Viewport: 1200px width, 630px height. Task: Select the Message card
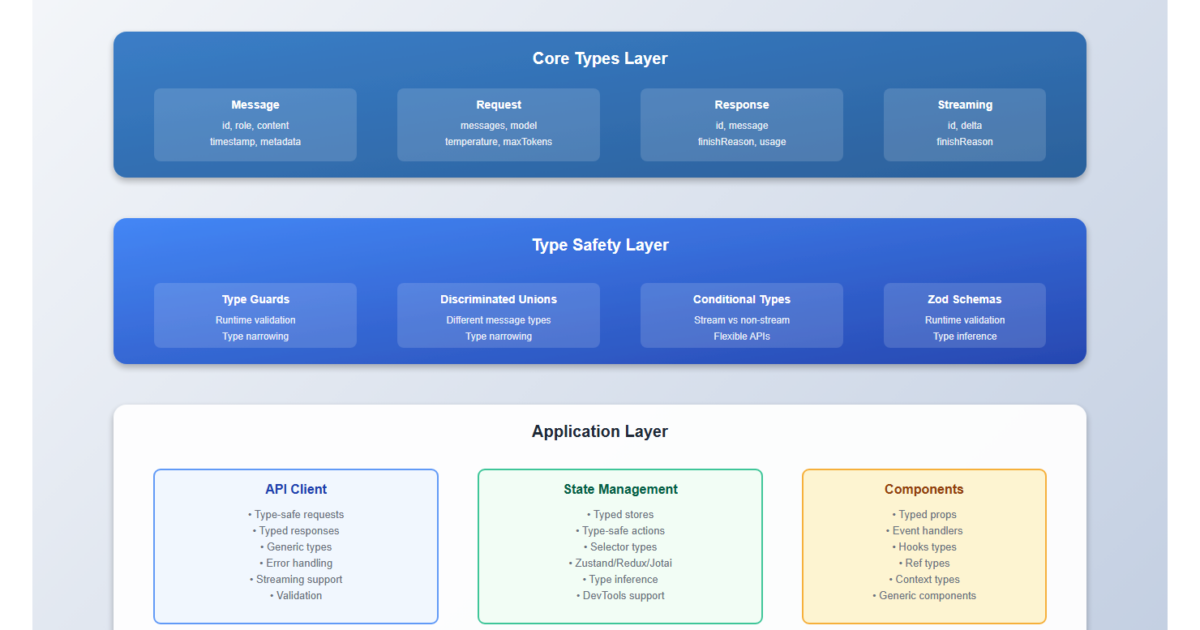click(255, 124)
